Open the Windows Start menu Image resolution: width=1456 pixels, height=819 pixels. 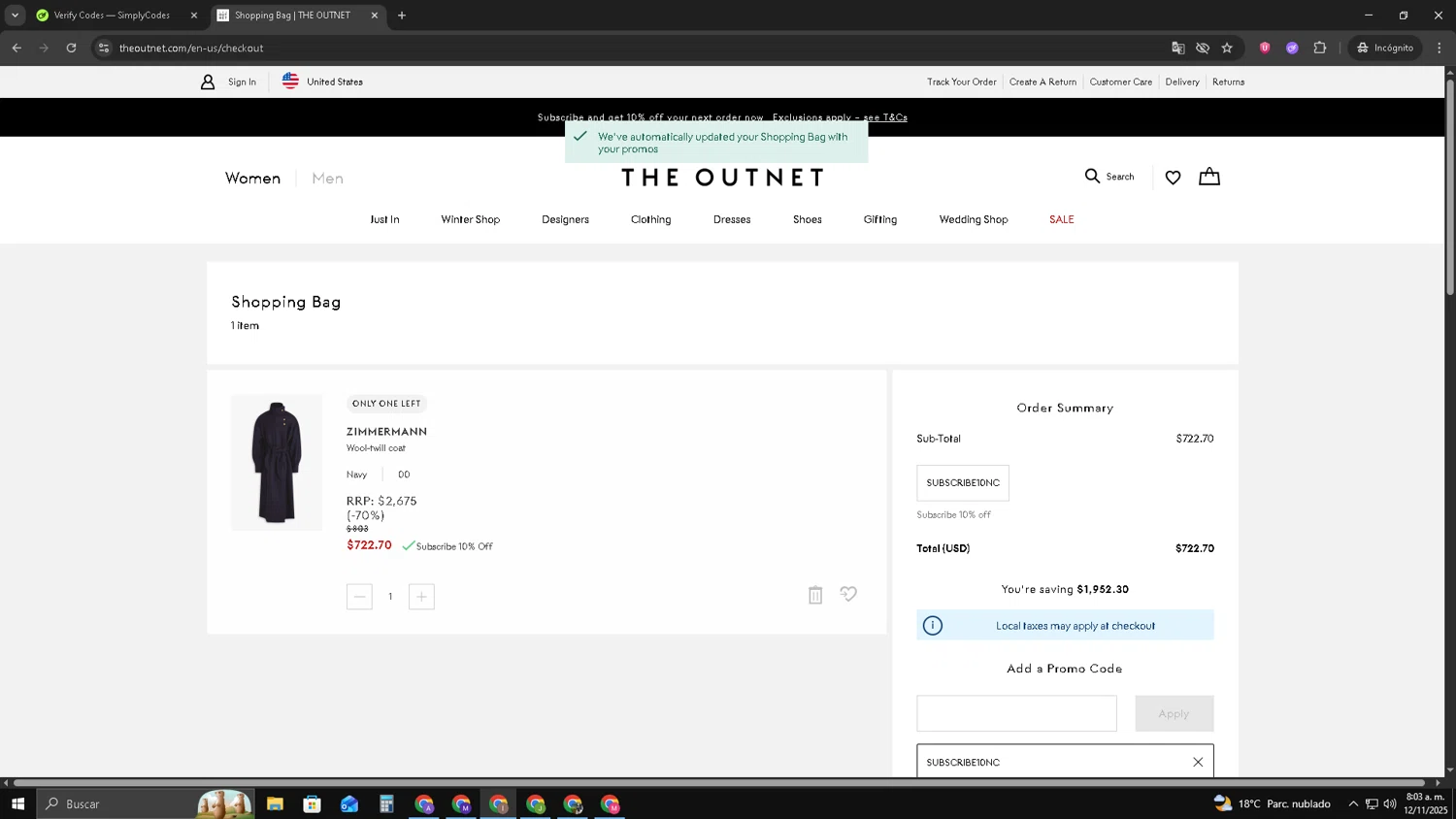(17, 803)
